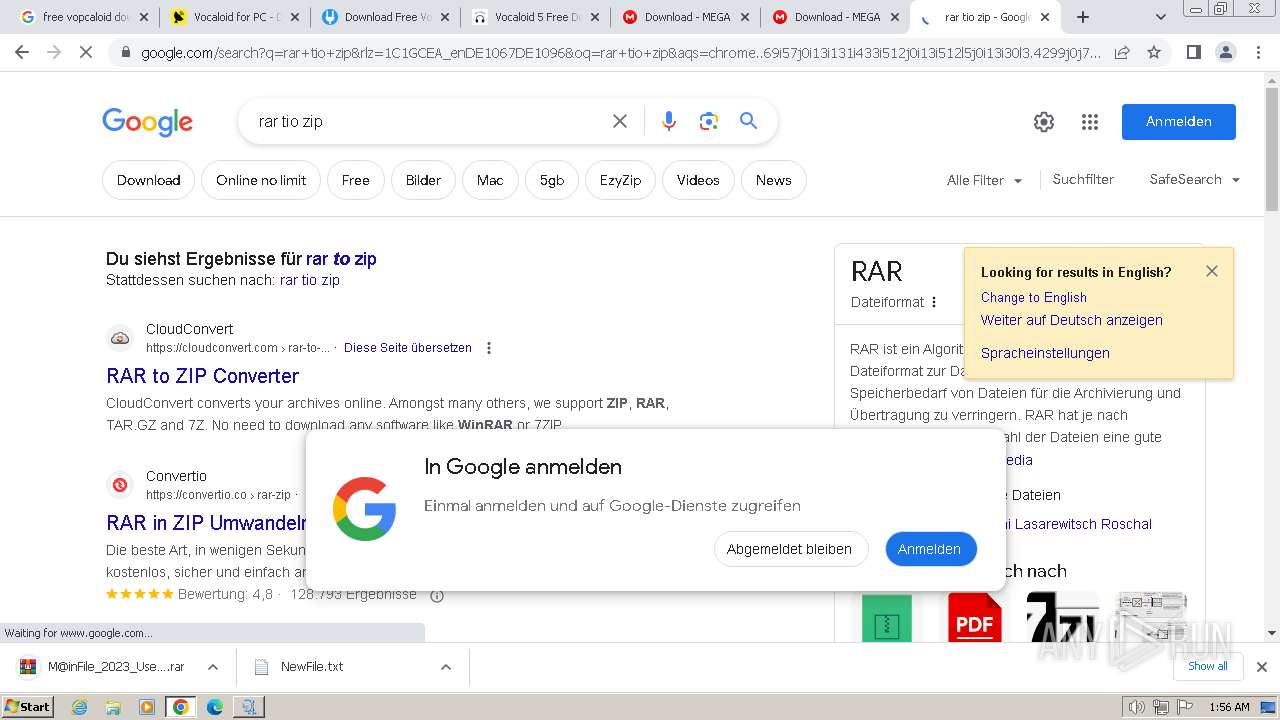The width and height of the screenshot is (1280, 720).
Task: Bookmark this page with the star icon
Action: [1154, 52]
